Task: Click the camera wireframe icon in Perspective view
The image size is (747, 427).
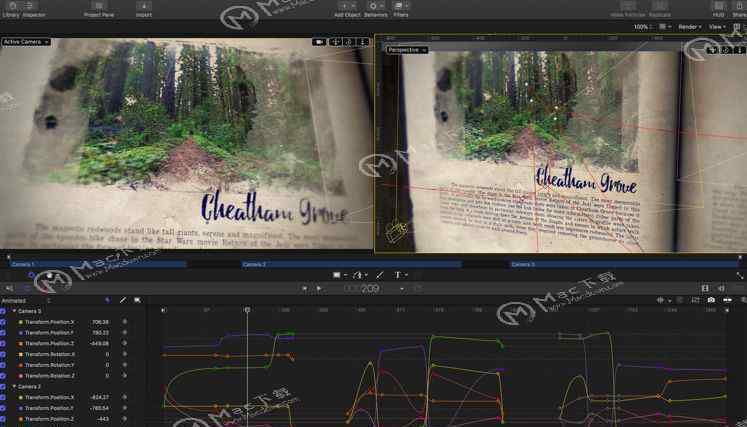Action: pos(396,232)
